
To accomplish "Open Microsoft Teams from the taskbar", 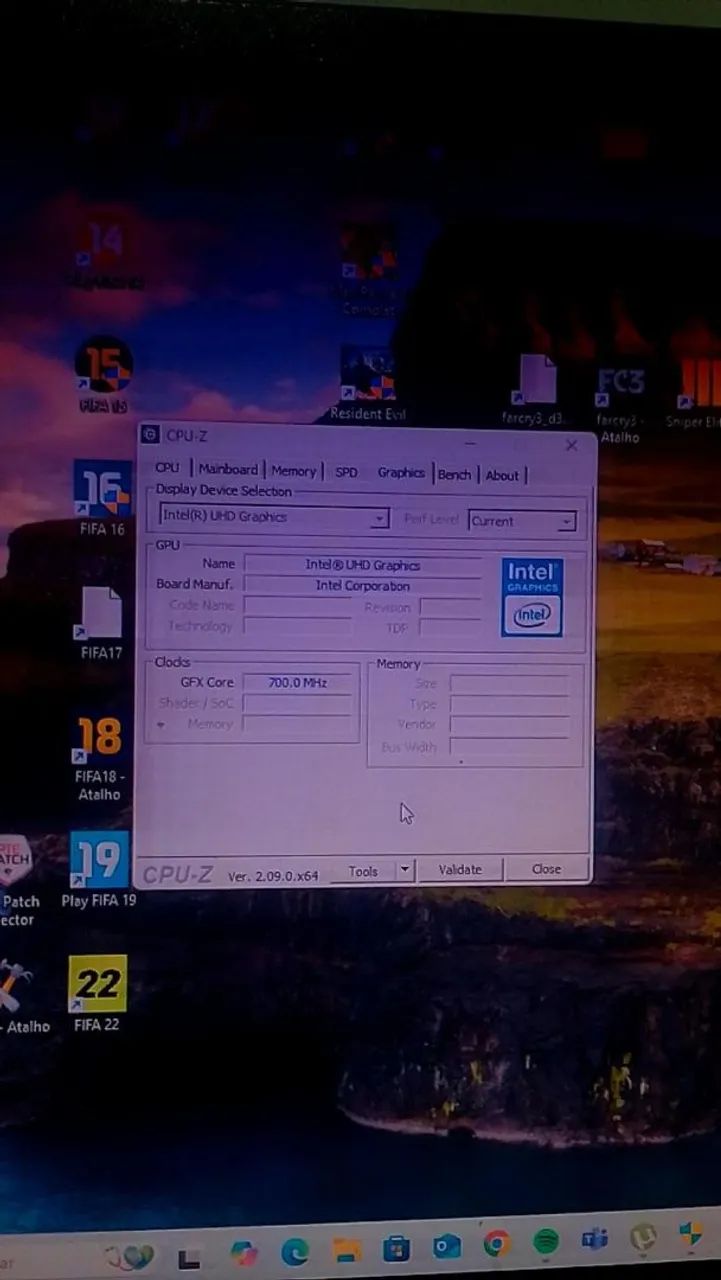I will click(x=595, y=1240).
